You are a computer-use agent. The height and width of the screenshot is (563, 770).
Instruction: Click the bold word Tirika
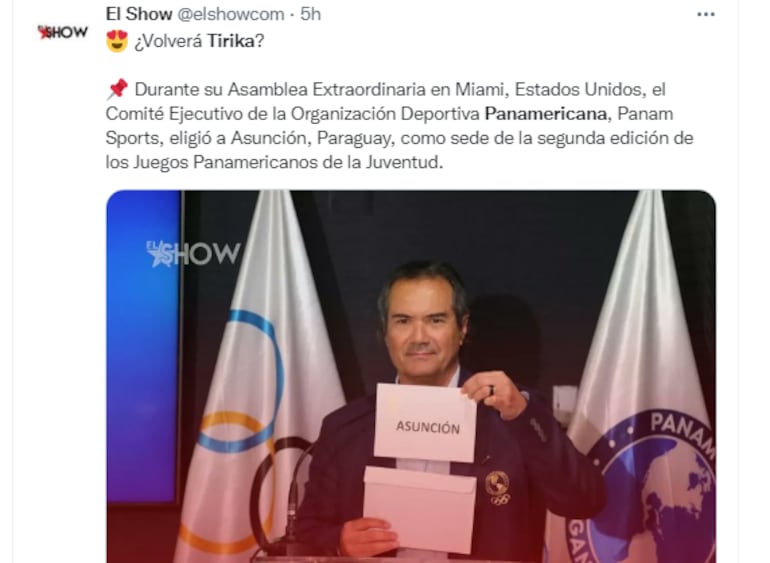(230, 41)
